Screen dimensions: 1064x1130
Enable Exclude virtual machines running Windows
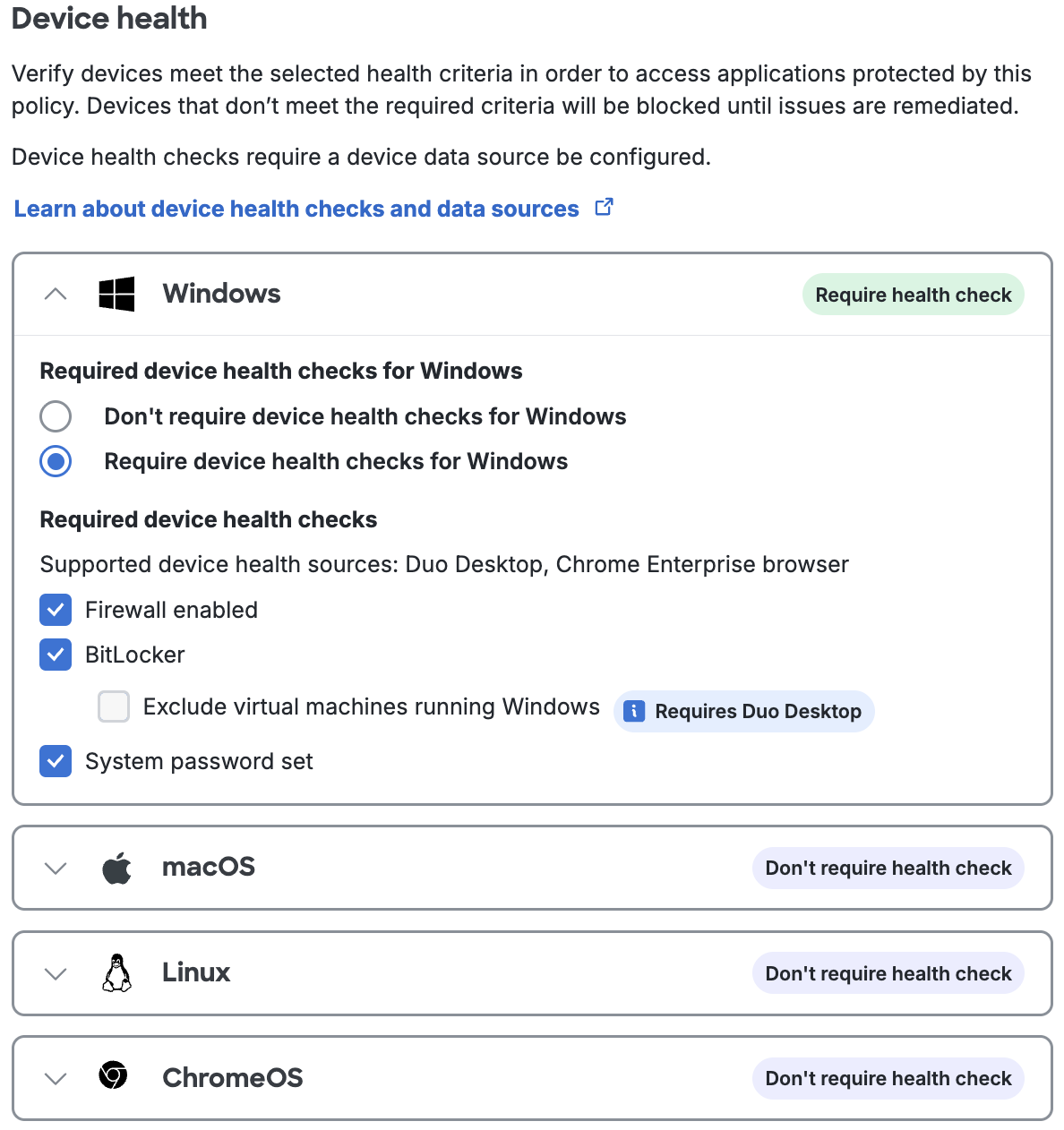(114, 706)
